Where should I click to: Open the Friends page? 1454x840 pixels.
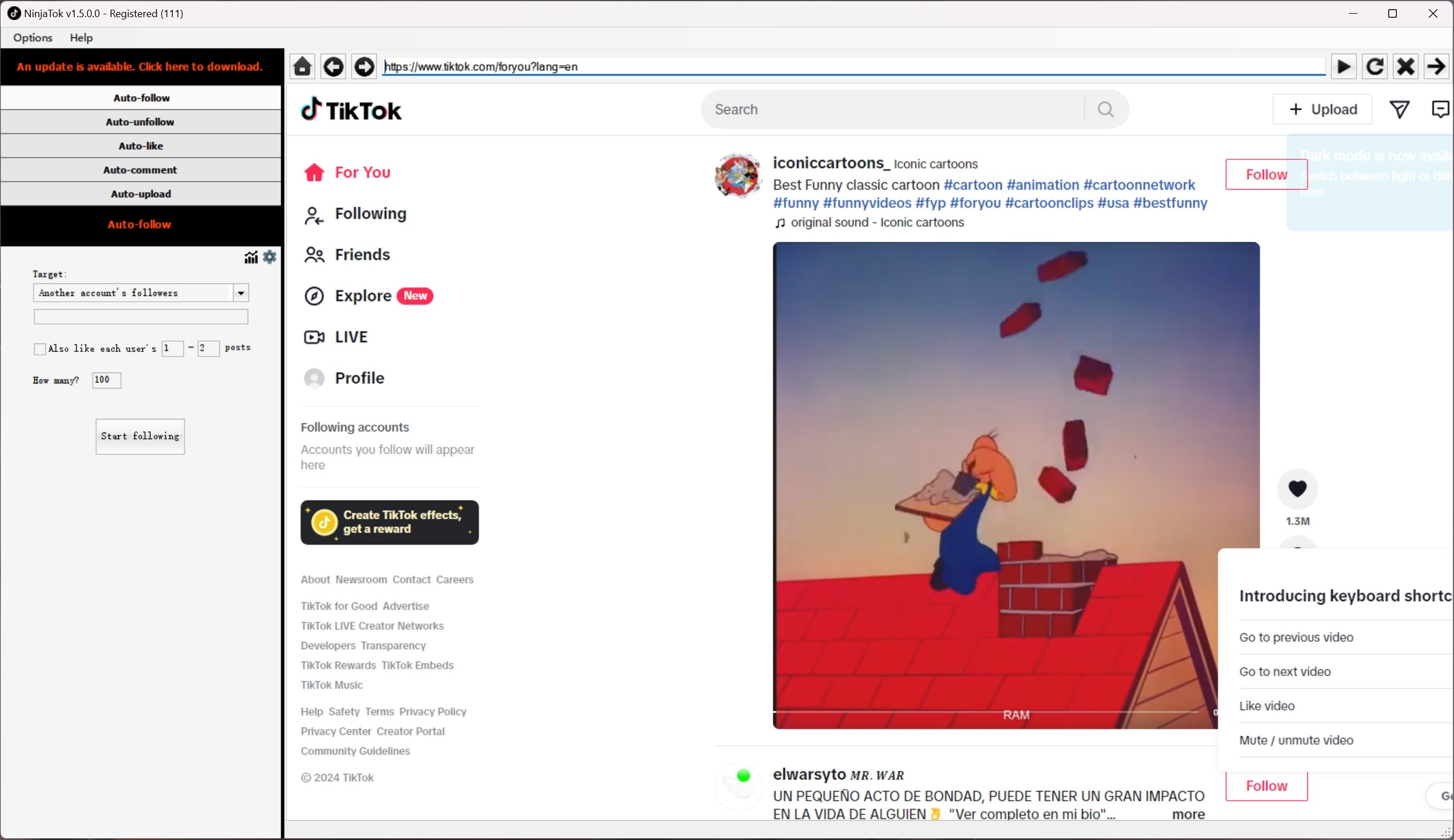tap(347, 255)
